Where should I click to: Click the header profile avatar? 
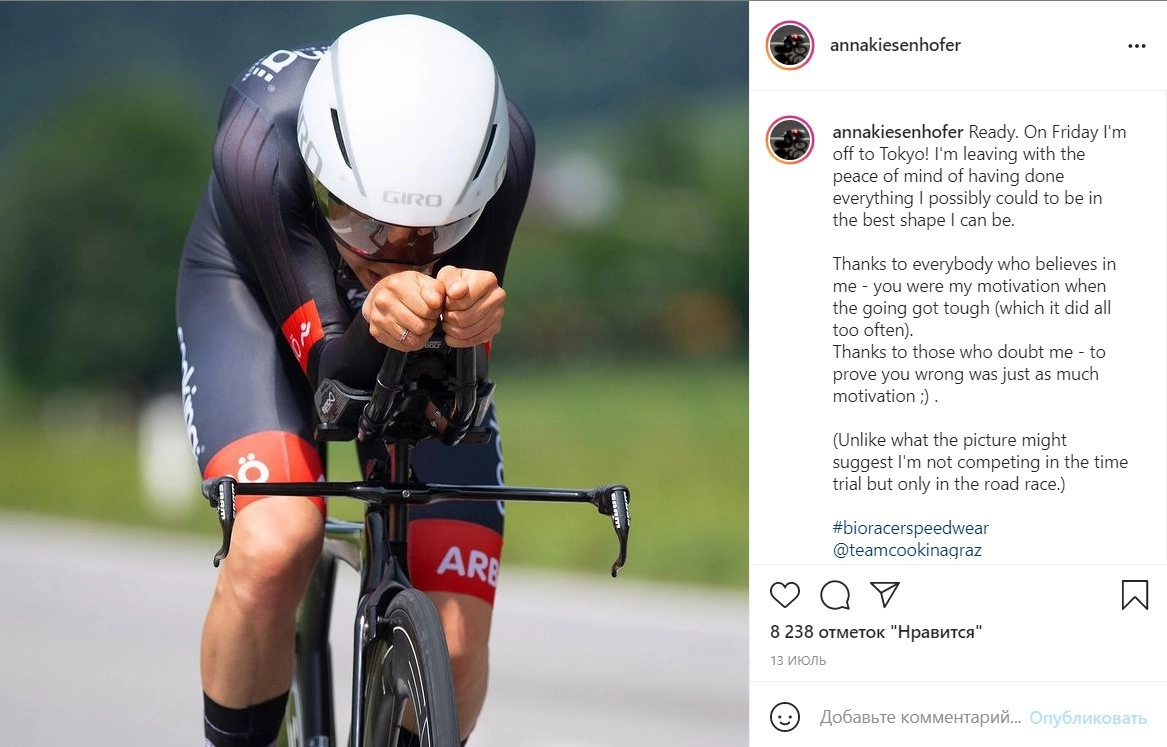pyautogui.click(x=790, y=45)
